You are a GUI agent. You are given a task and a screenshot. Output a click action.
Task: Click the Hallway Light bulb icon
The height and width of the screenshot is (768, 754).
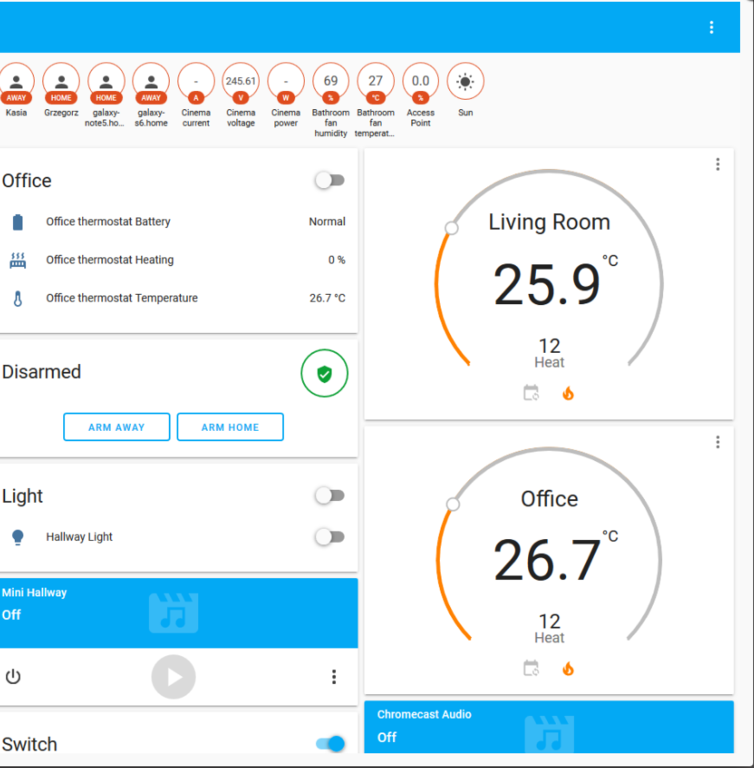[x=17, y=537]
